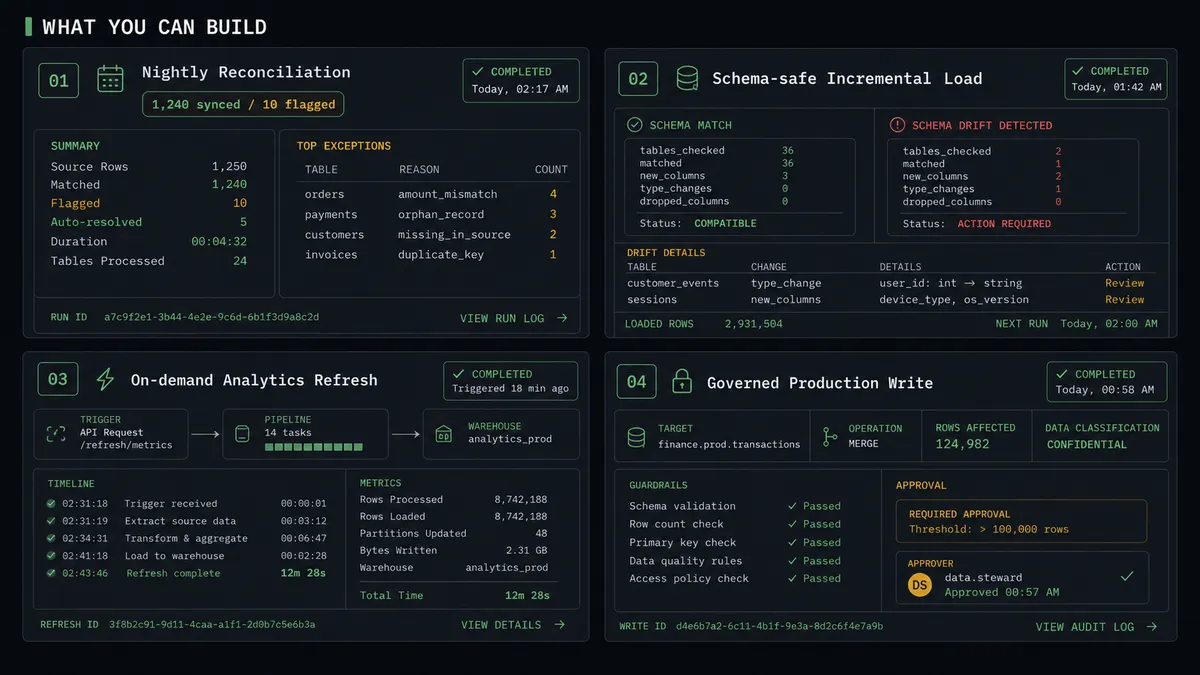Click the arrow icon after VIEW DETAILS
Screen dimensions: 1200x675
[x=559, y=624]
